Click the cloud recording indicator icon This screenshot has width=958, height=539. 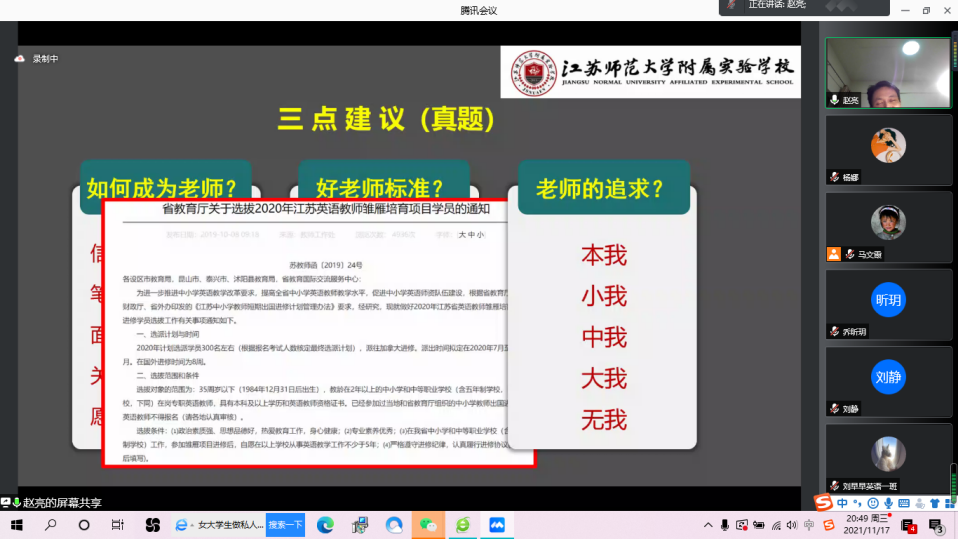pyautogui.click(x=19, y=59)
